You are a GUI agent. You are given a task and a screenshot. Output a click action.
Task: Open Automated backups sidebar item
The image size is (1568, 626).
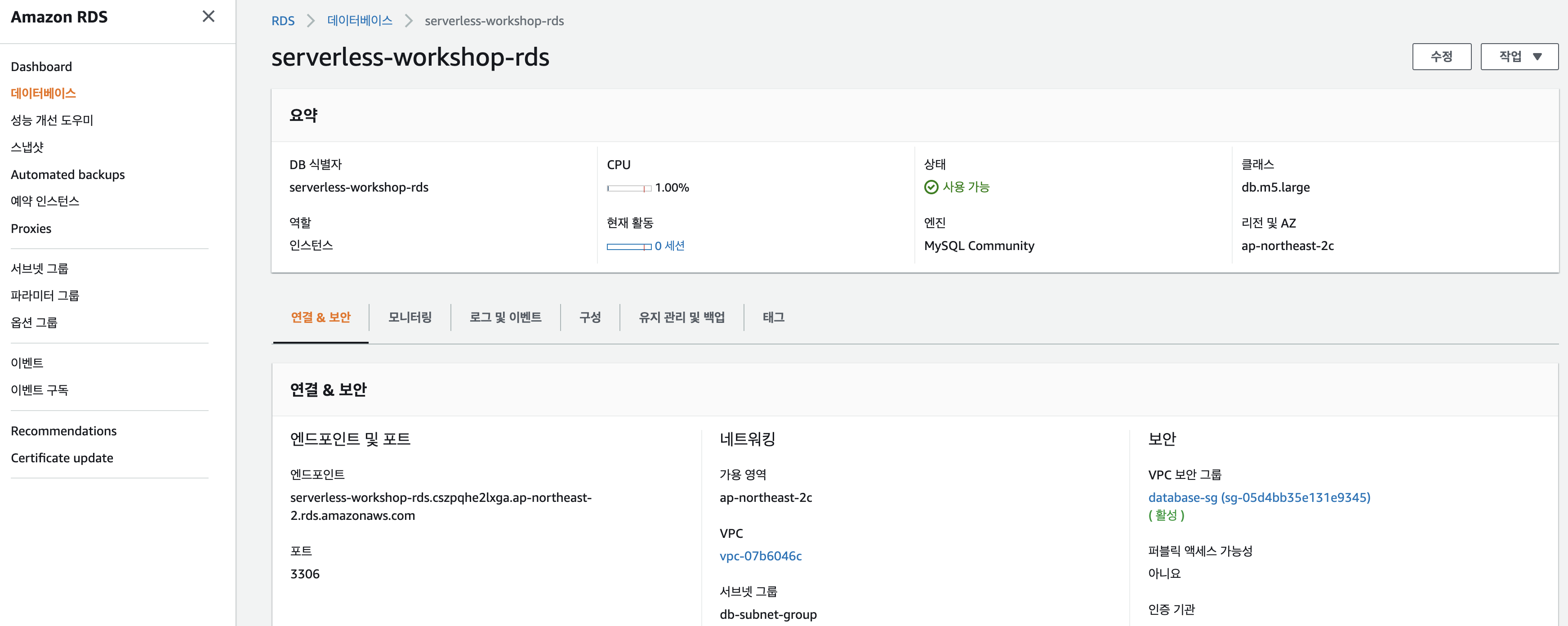[67, 174]
